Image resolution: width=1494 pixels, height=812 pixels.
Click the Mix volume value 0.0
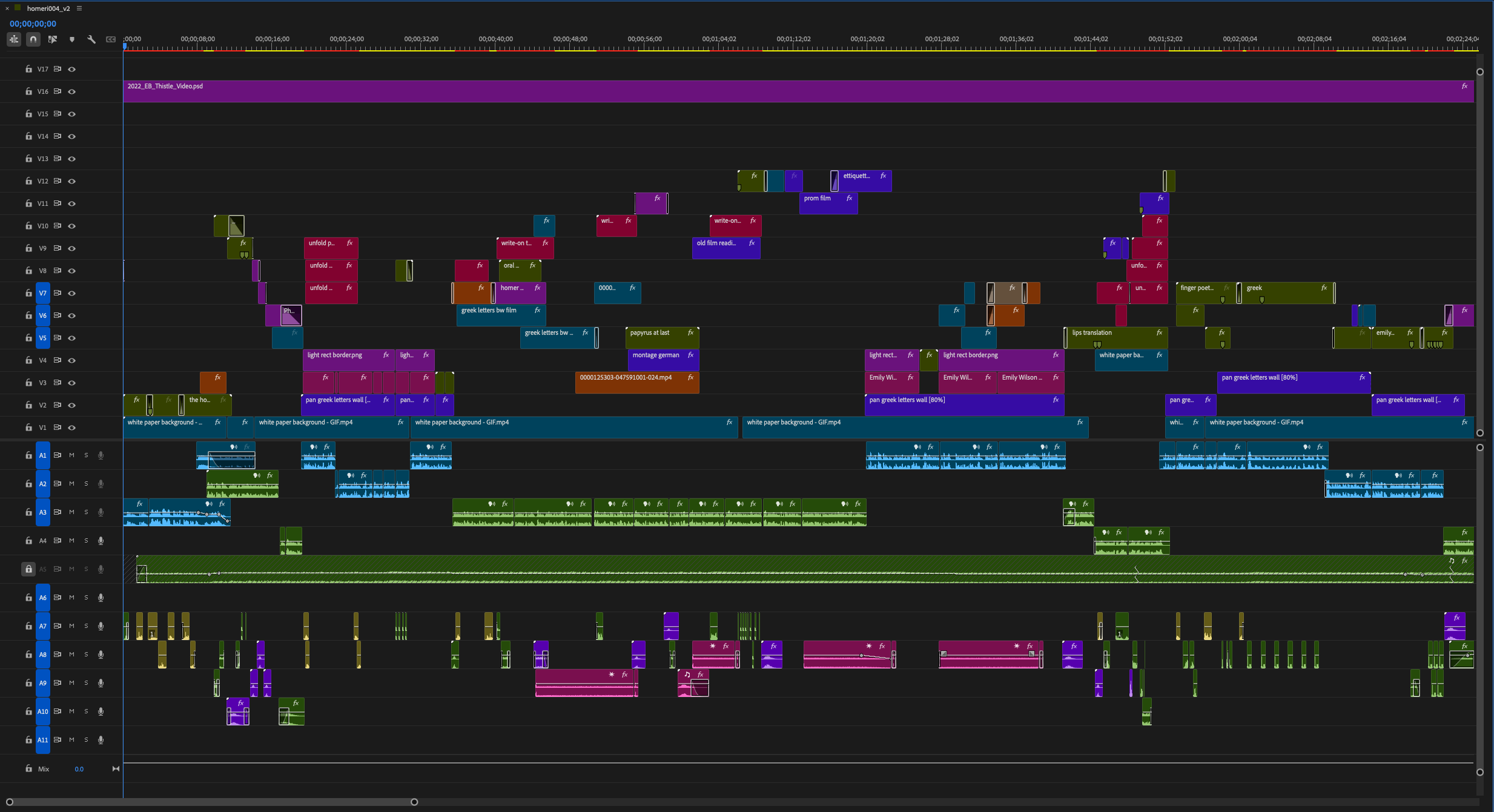[79, 769]
